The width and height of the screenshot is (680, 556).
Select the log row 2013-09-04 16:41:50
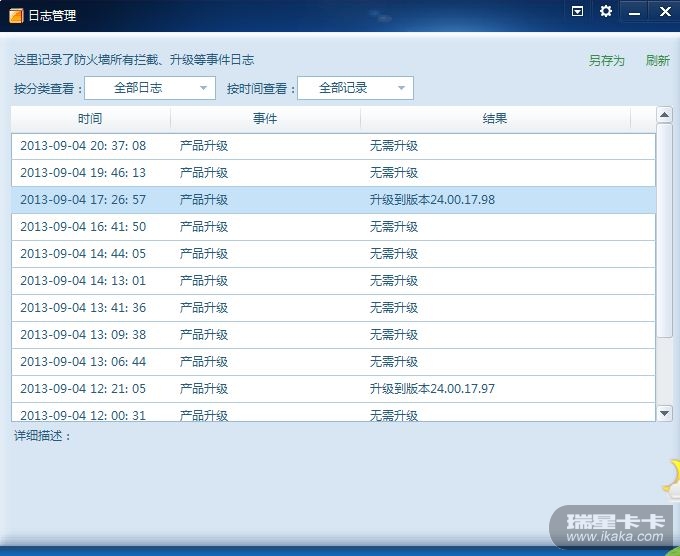[x=333, y=227]
